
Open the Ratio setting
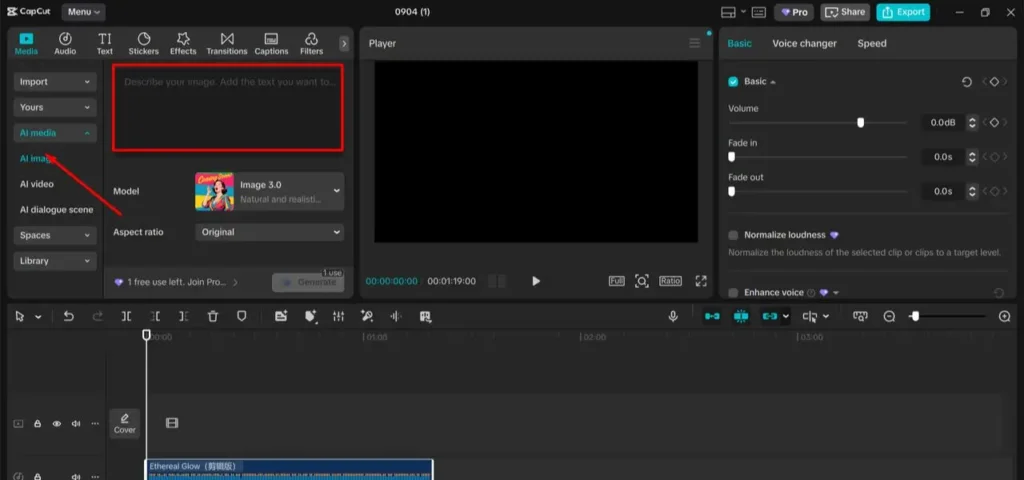671,281
